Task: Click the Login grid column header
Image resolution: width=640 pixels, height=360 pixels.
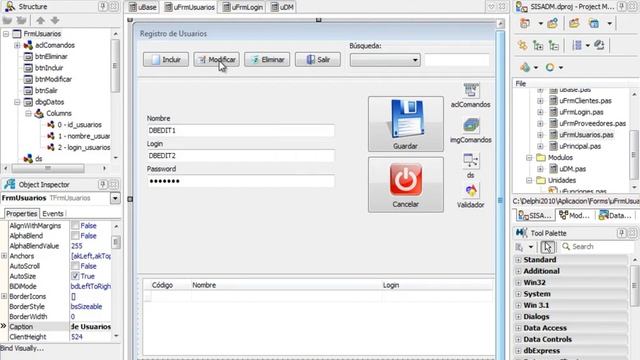Action: pyautogui.click(x=437, y=285)
